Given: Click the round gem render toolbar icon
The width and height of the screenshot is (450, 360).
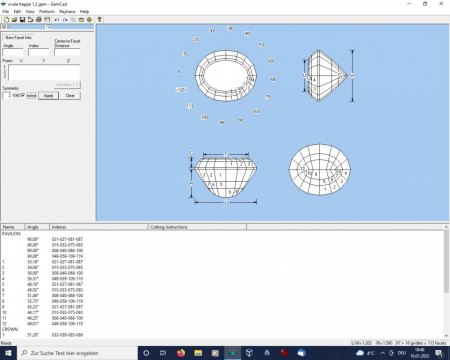Looking at the screenshot, I should (x=89, y=20).
